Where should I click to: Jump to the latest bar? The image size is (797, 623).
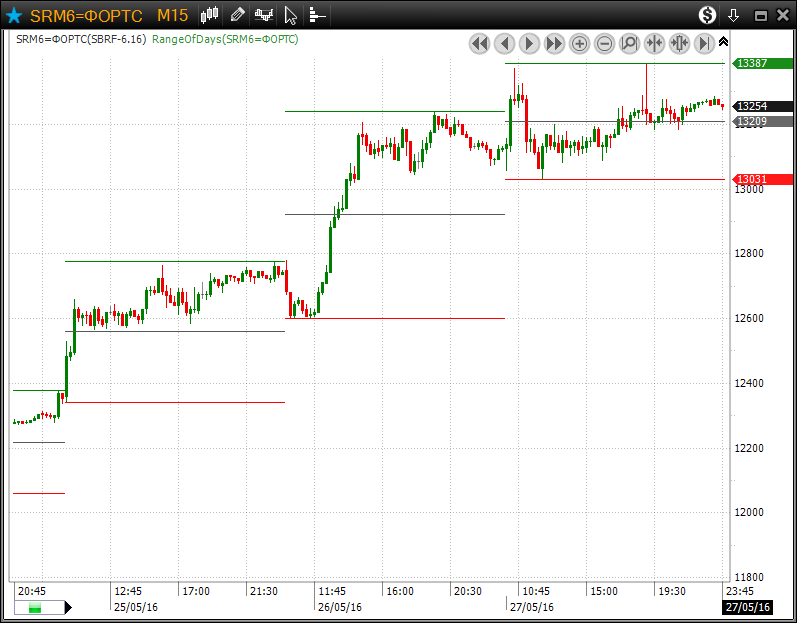pyautogui.click(x=705, y=43)
